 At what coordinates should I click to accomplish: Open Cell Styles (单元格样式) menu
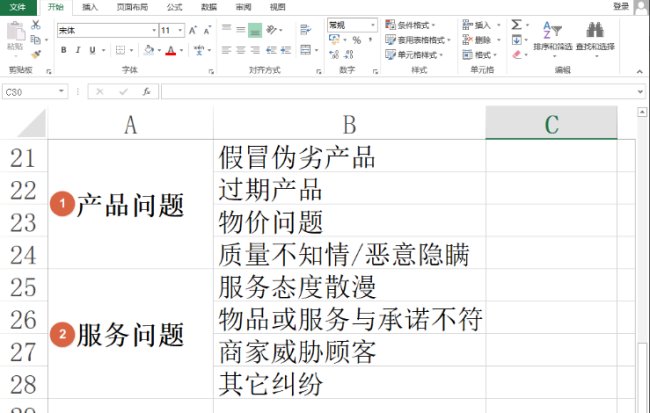[414, 54]
